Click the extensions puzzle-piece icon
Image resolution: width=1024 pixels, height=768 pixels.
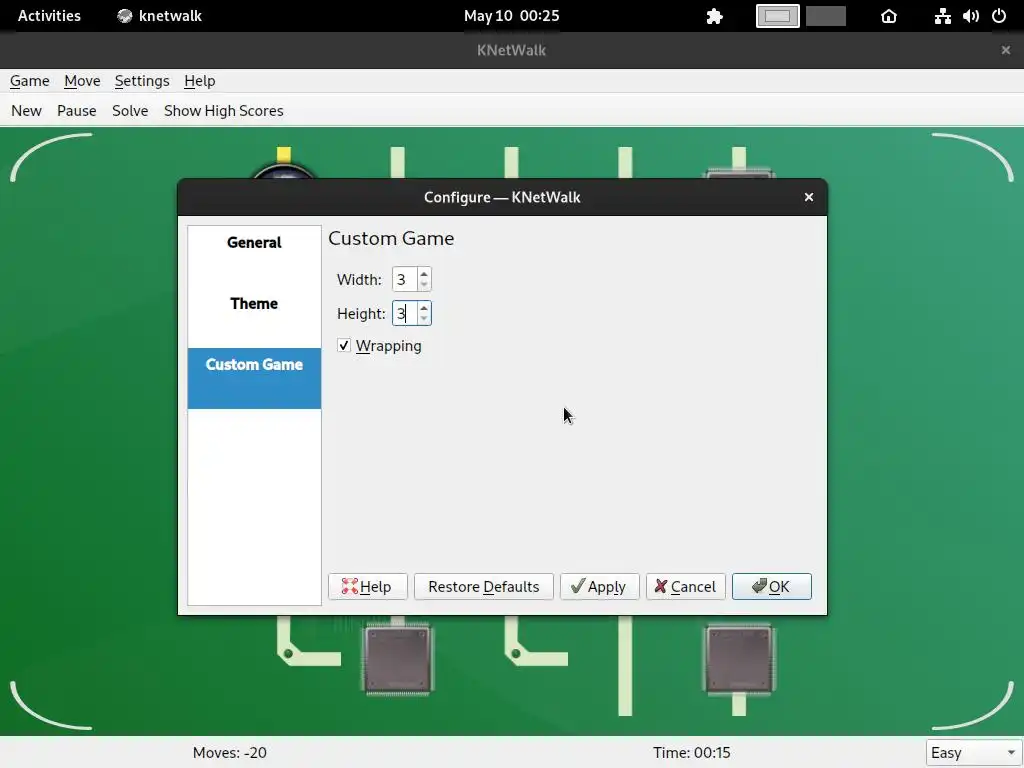[714, 16]
